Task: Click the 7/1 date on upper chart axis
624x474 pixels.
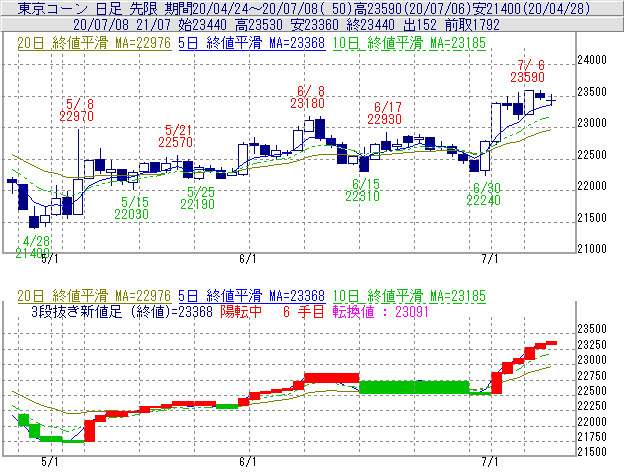Action: pos(490,259)
